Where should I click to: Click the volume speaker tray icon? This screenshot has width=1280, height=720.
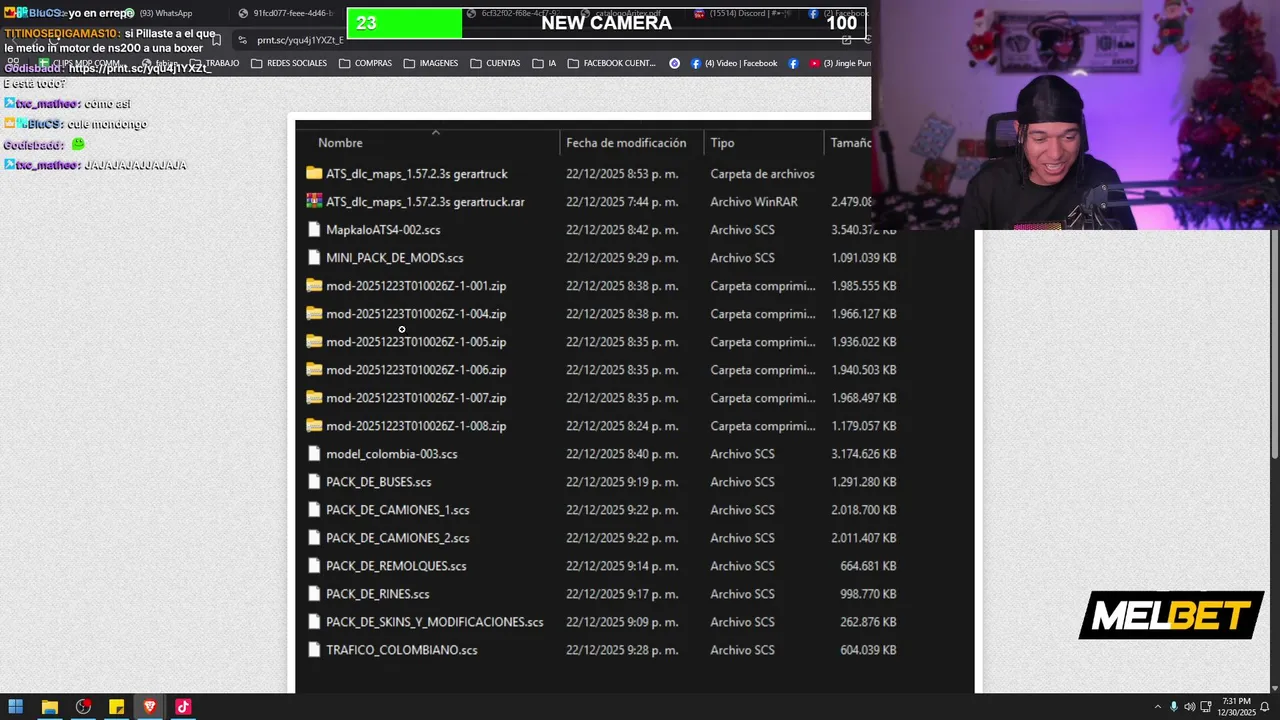(x=1190, y=707)
